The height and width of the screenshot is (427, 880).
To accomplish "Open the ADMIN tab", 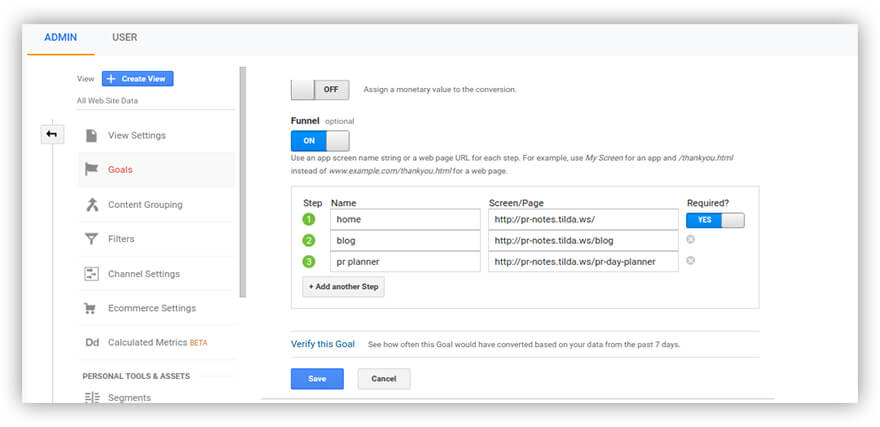I will [x=61, y=38].
